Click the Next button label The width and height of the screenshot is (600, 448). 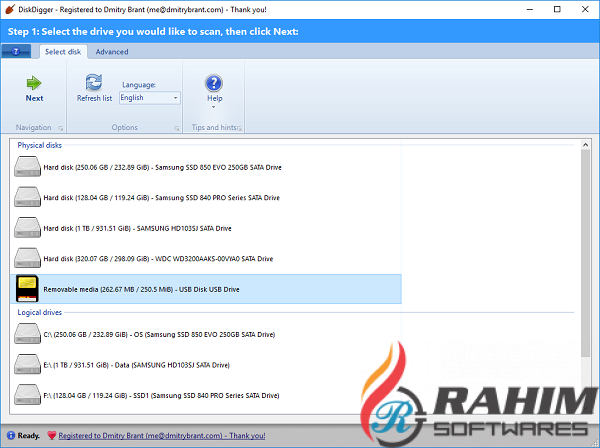click(x=34, y=98)
